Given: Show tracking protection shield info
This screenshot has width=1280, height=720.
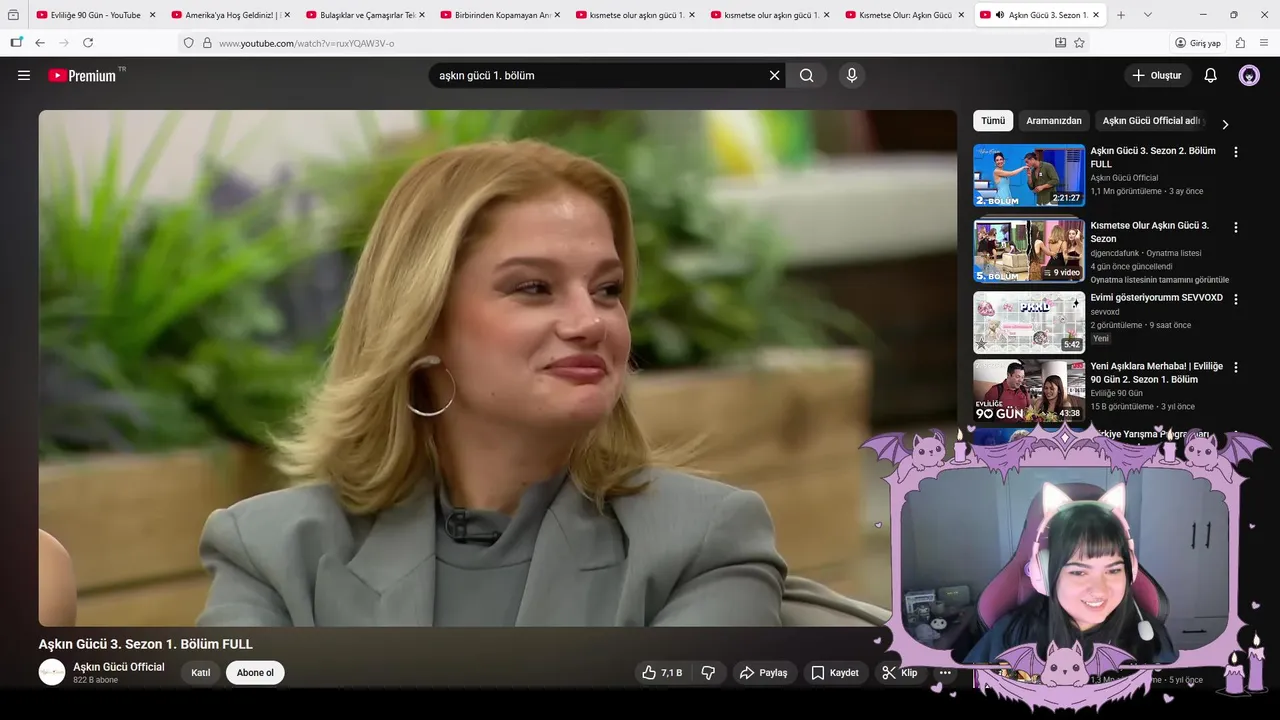Looking at the screenshot, I should pyautogui.click(x=188, y=43).
